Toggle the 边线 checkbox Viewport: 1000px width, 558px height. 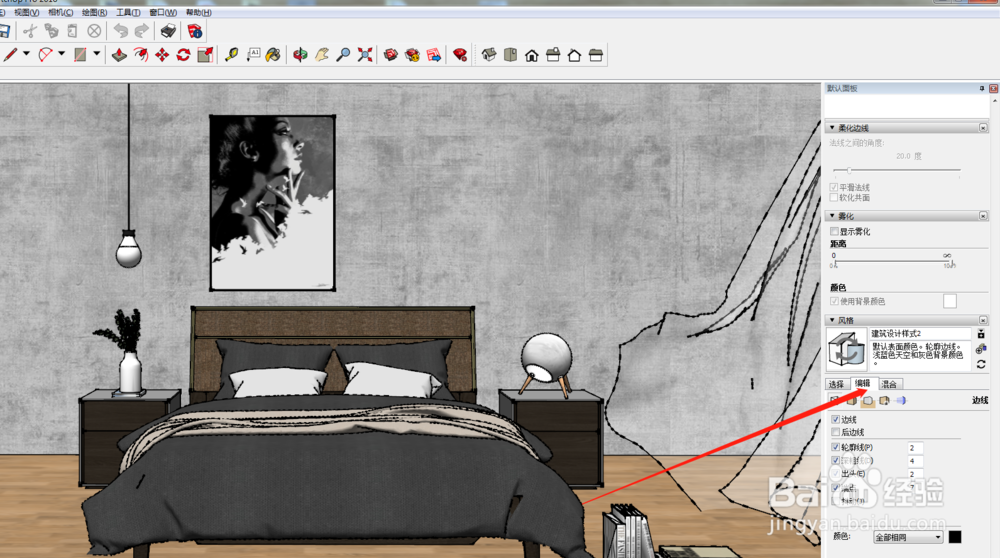835,420
